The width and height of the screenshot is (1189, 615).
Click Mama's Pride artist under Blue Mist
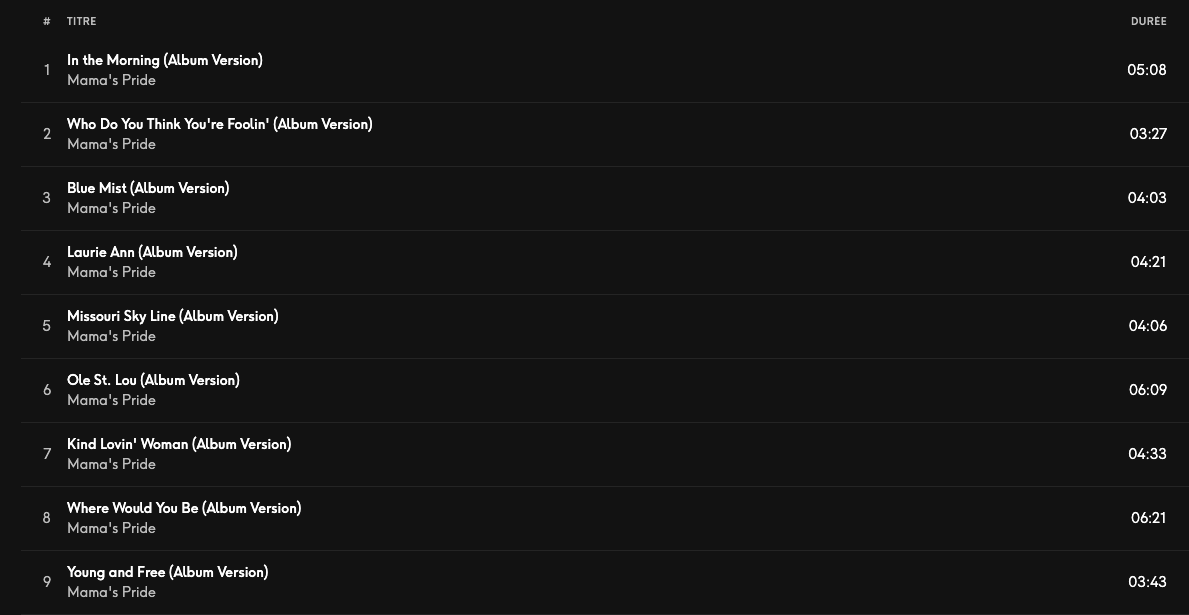click(x=111, y=208)
